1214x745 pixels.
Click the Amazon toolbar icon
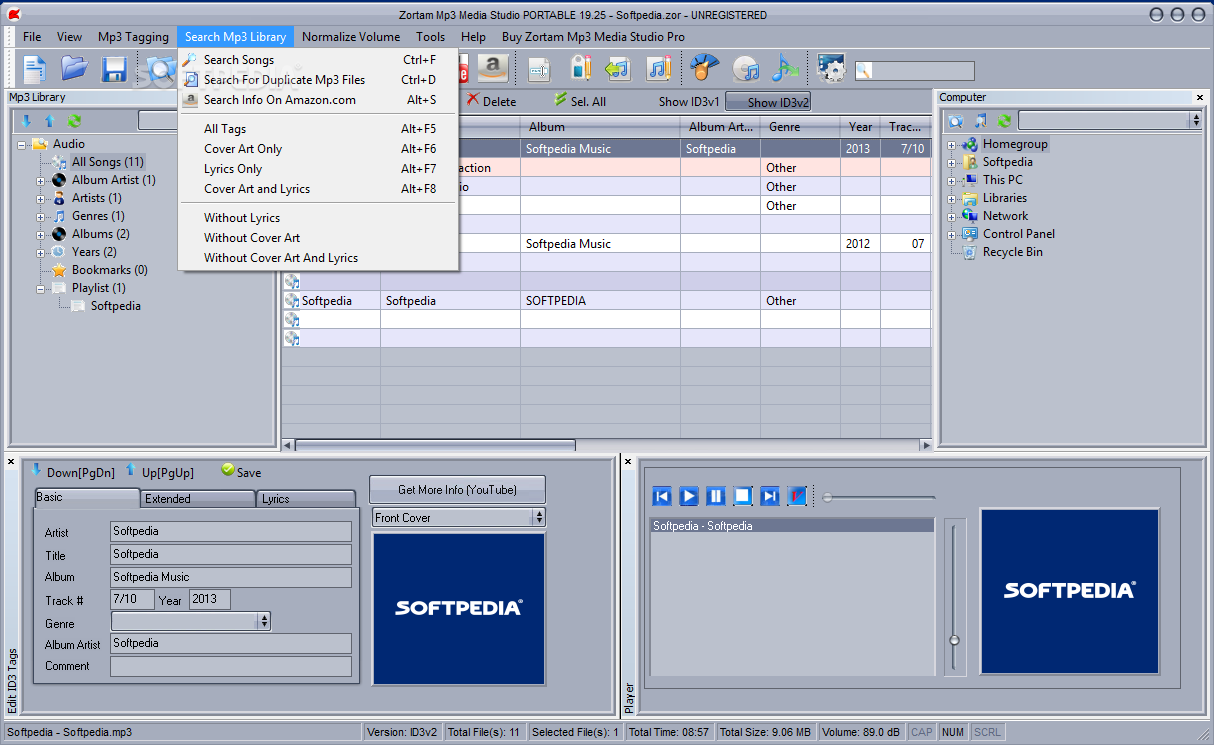(491, 68)
